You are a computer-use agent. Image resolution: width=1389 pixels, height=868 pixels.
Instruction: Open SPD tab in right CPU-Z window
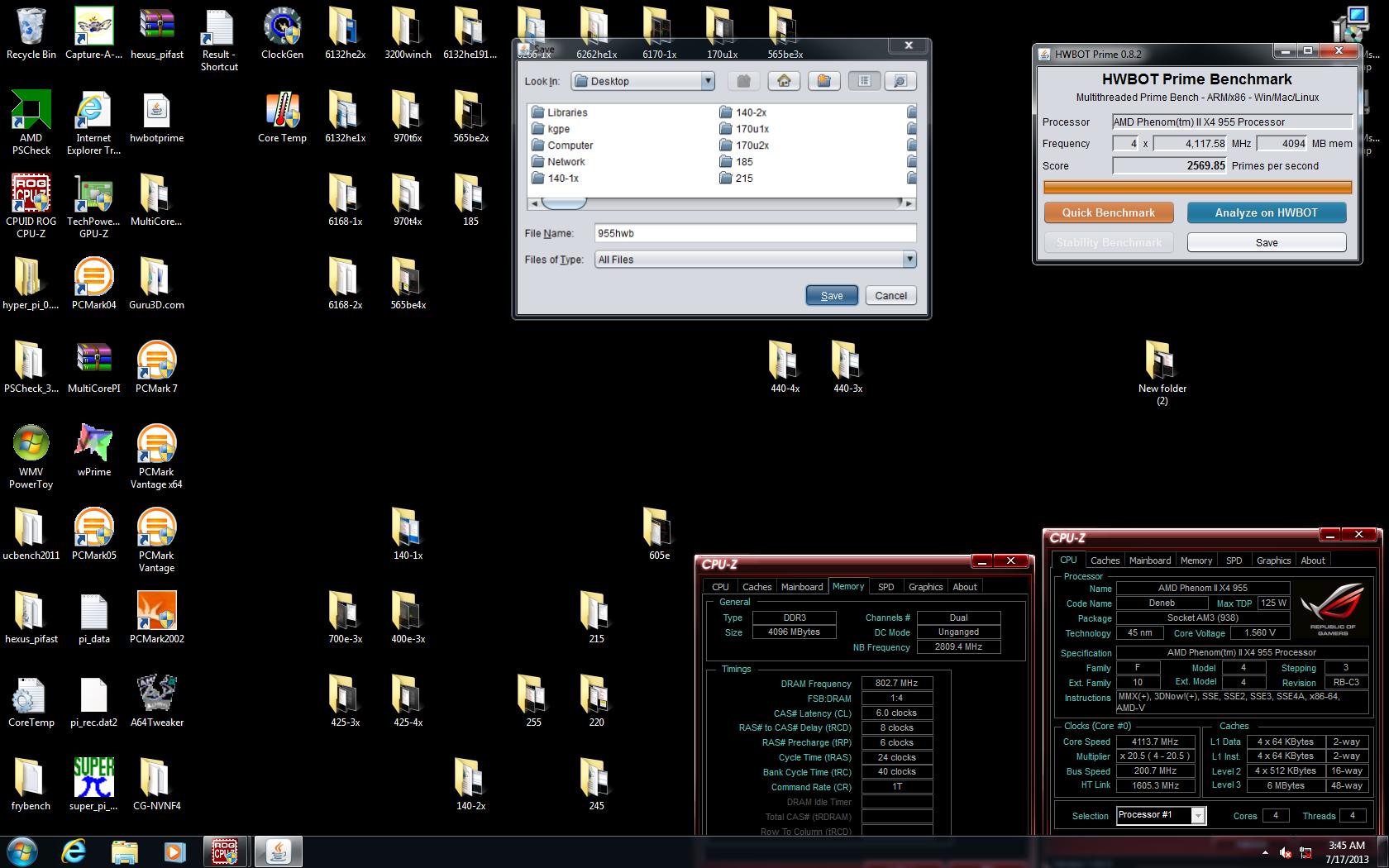tap(1234, 560)
